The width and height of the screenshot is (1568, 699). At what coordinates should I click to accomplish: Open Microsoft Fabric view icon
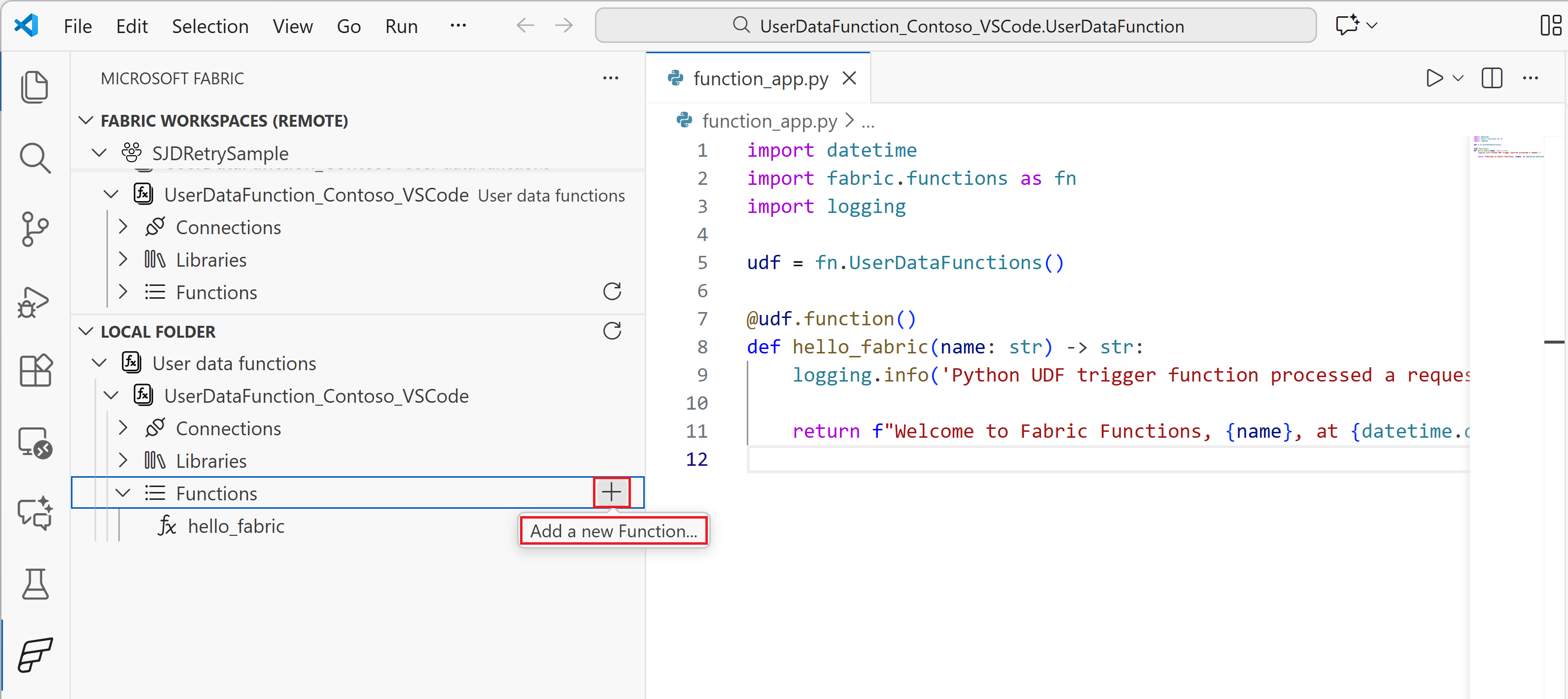click(x=35, y=655)
